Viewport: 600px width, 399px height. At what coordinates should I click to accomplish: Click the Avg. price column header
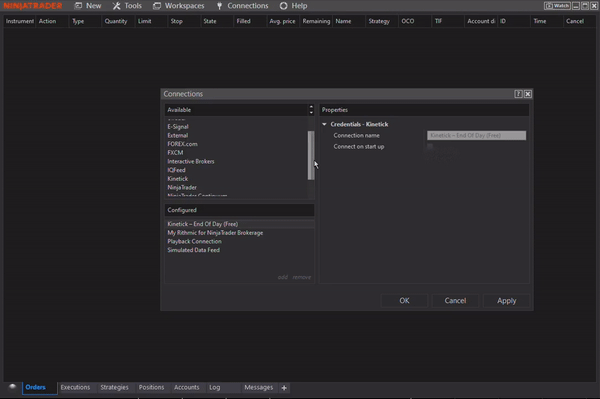click(x=282, y=21)
